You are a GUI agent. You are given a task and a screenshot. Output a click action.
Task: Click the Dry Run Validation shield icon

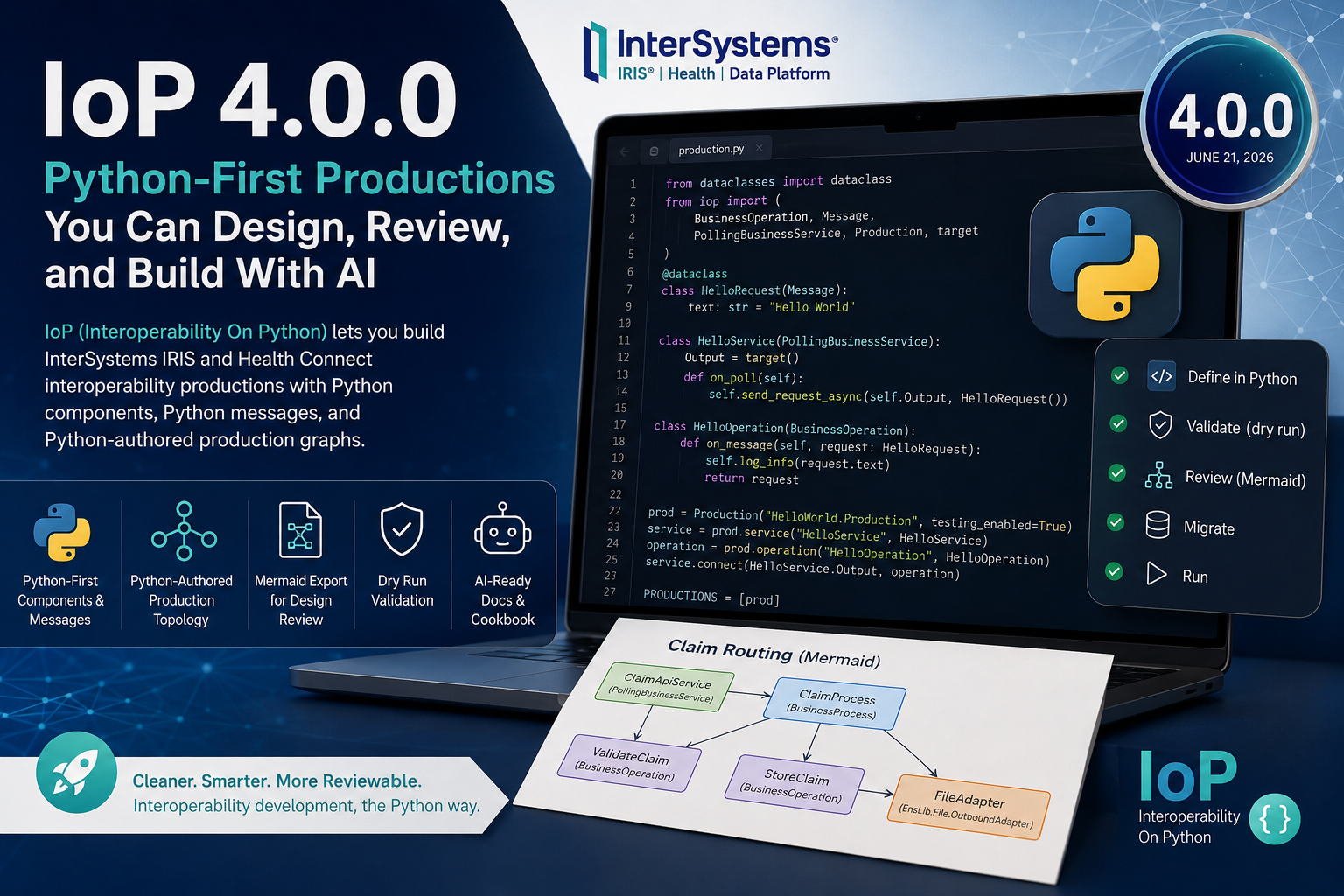(x=402, y=529)
